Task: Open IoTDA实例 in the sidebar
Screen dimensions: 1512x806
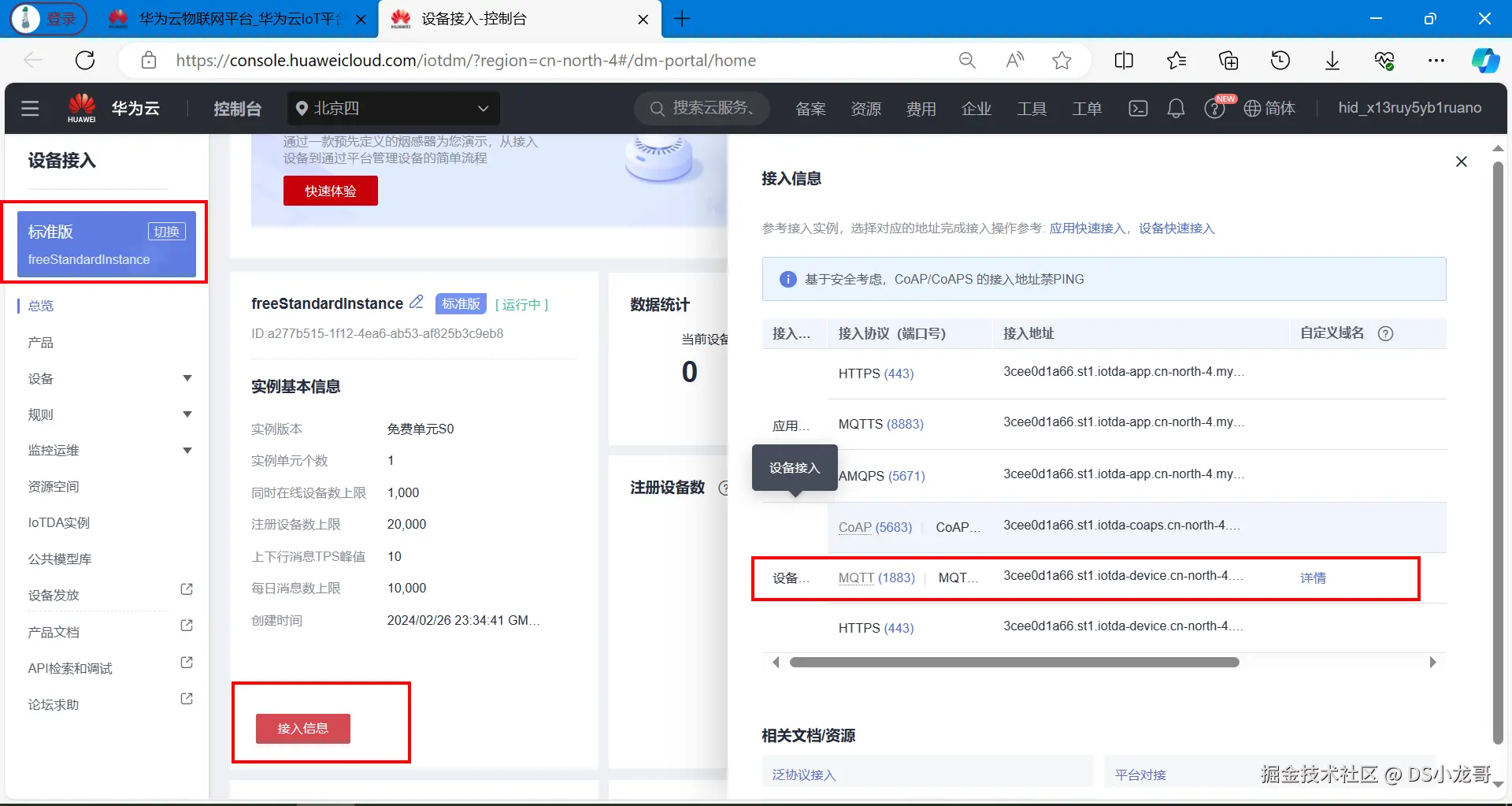Action: 59,523
